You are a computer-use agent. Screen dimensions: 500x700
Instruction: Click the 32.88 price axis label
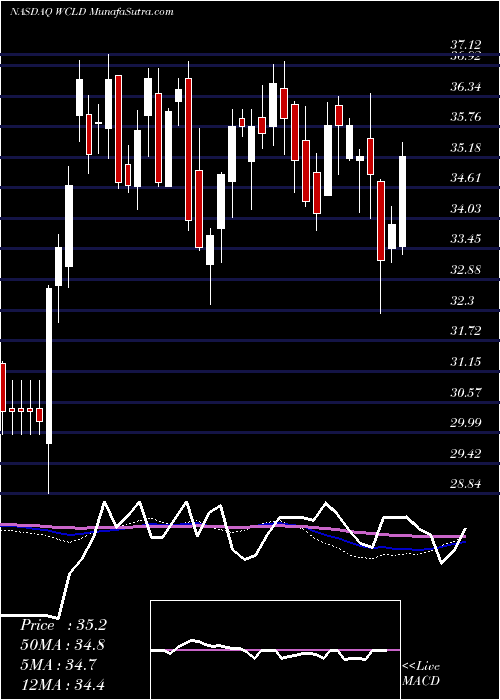pos(466,269)
